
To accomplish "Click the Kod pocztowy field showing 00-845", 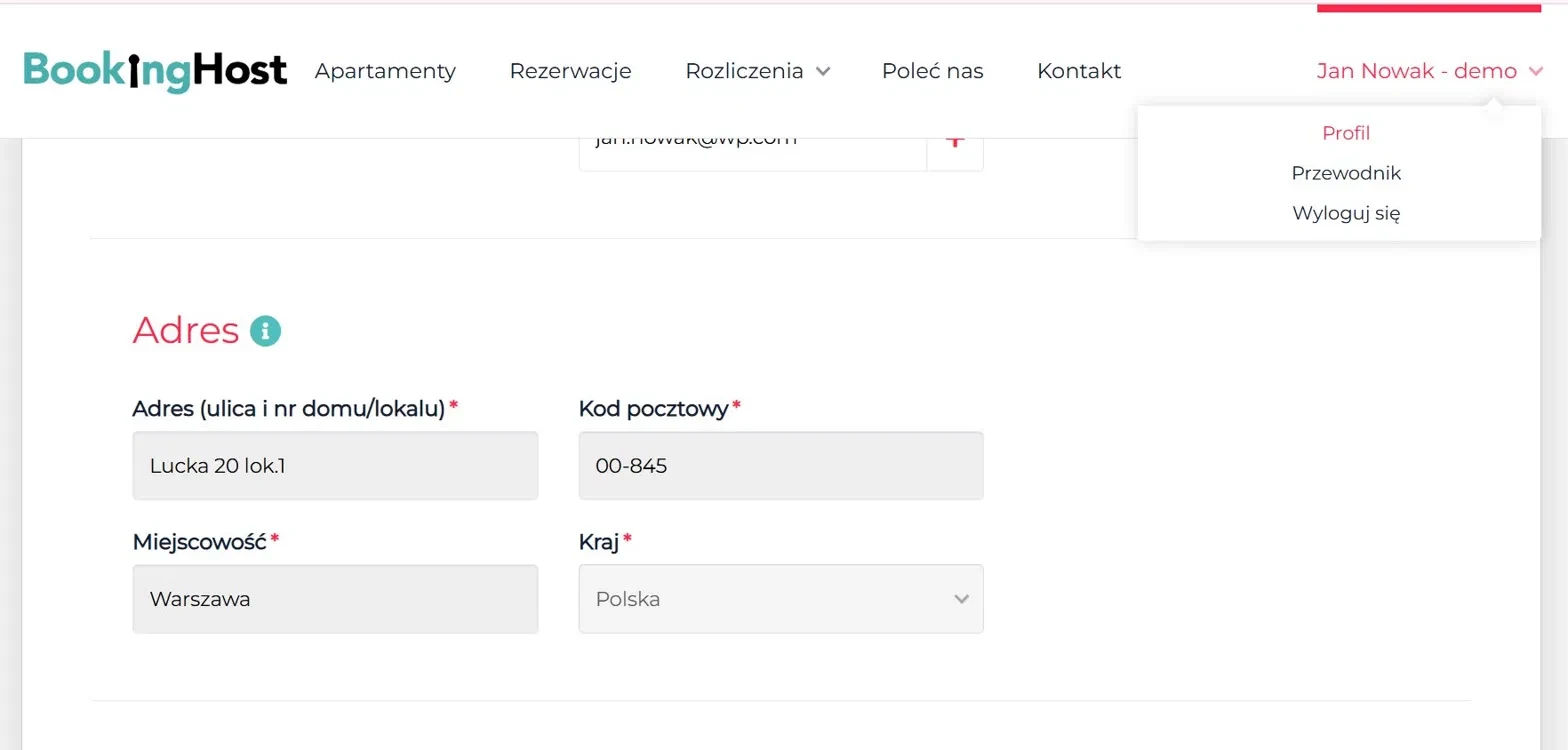I will coord(781,466).
